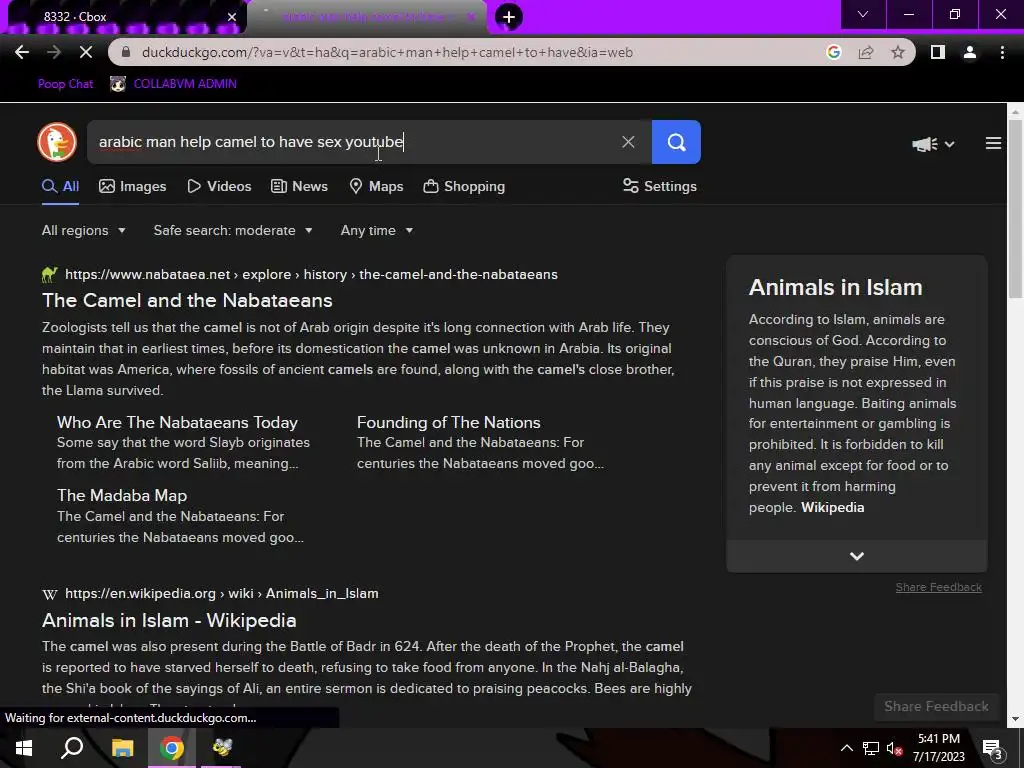Screen dimensions: 1024x768
Task: Click the nabataea.net result URL
Action: click(312, 275)
